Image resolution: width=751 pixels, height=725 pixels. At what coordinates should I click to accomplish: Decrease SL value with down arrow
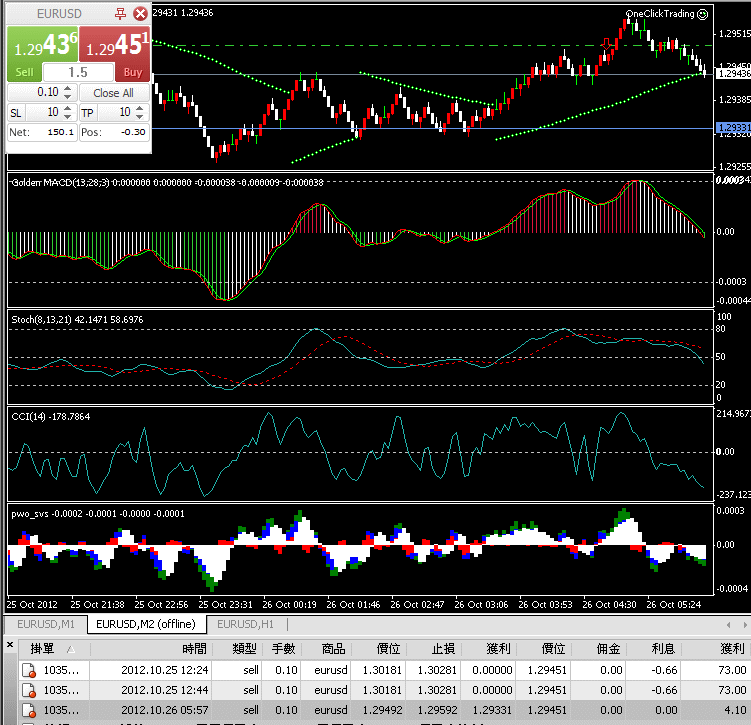pyautogui.click(x=68, y=116)
